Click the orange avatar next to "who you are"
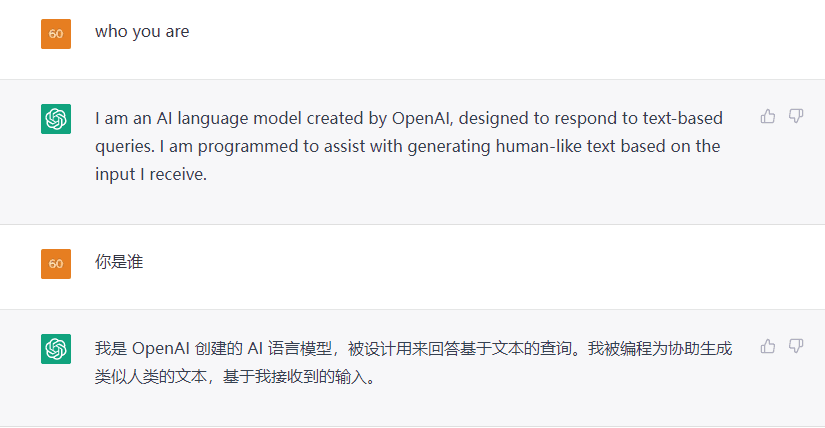 click(56, 34)
